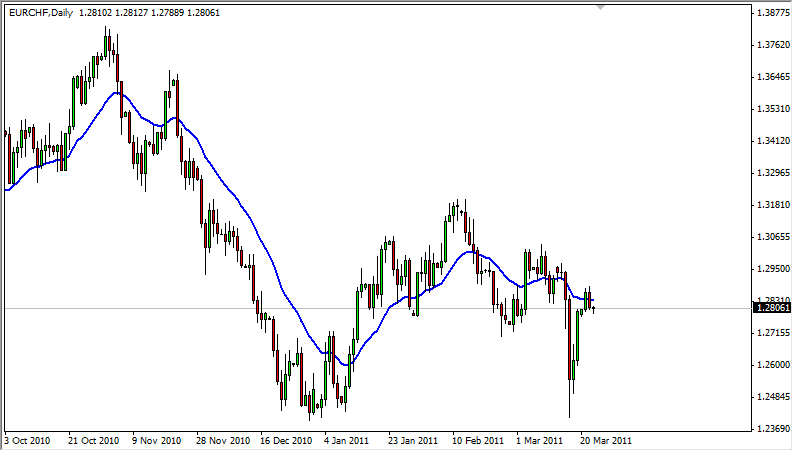This screenshot has width=793, height=451.
Task: Select the high value 1.28127 in header
Action: coord(131,13)
